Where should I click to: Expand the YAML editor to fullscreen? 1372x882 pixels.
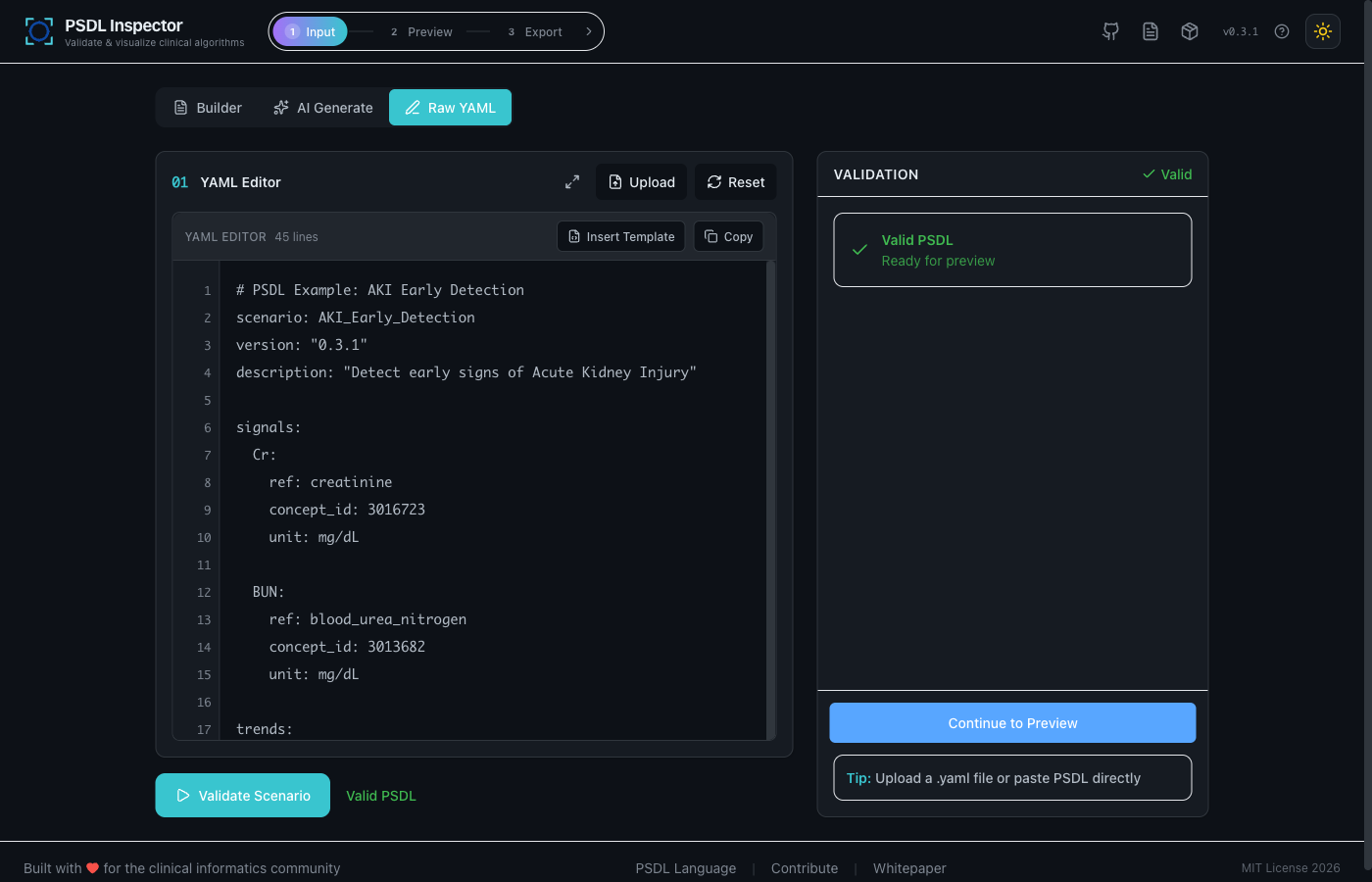(x=572, y=182)
